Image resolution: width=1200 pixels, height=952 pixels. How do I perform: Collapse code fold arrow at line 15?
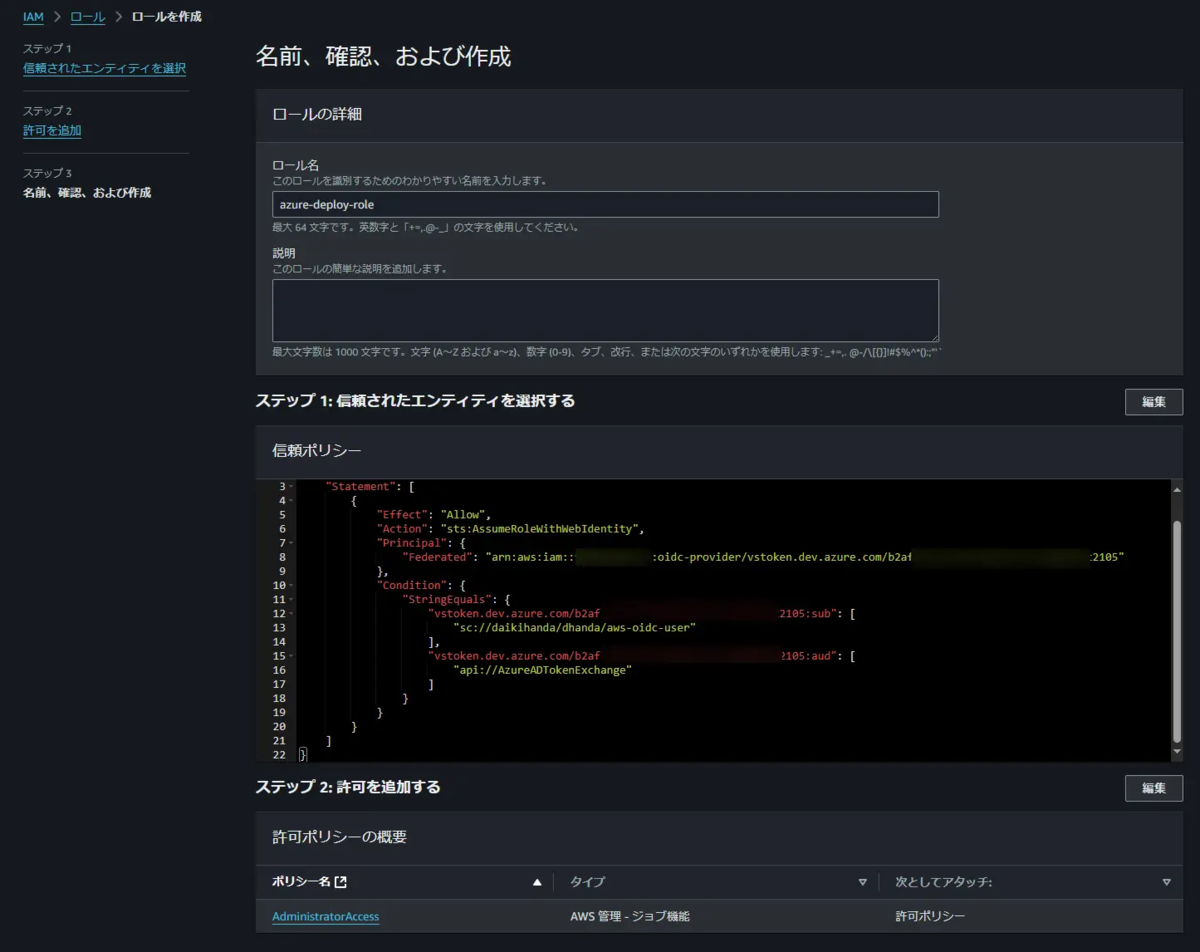(291, 655)
